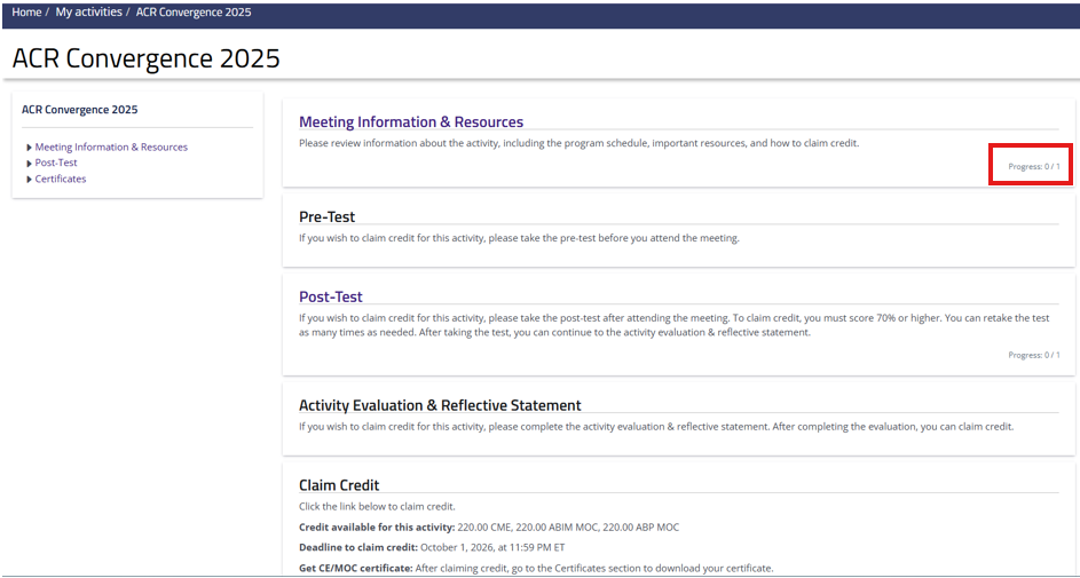Open the Post-Test section heading link
The width and height of the screenshot is (1080, 578).
click(331, 297)
